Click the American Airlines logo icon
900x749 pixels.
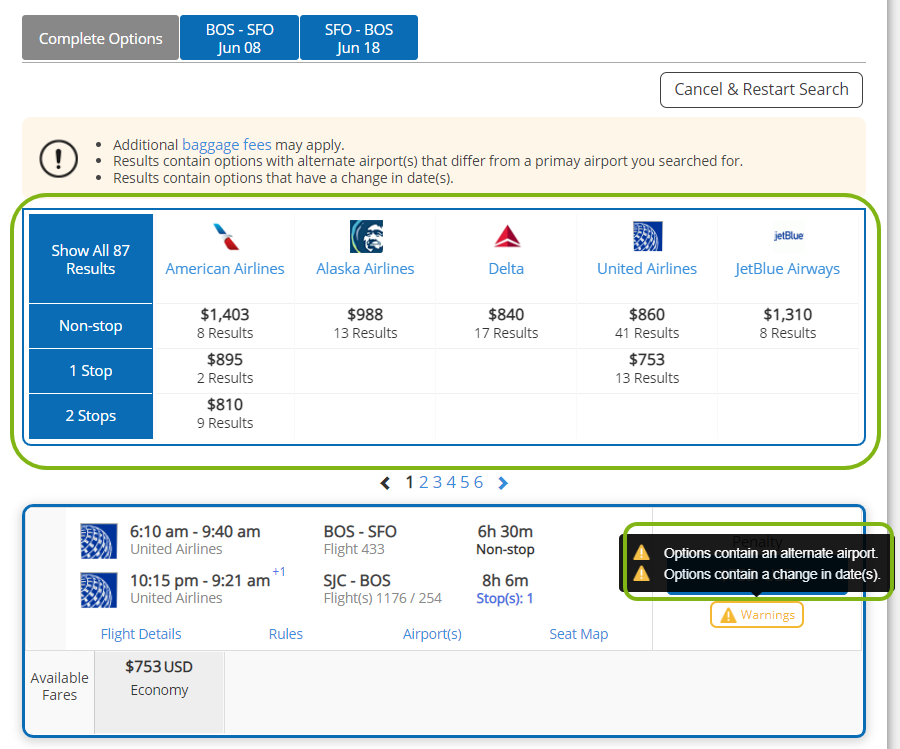226,236
